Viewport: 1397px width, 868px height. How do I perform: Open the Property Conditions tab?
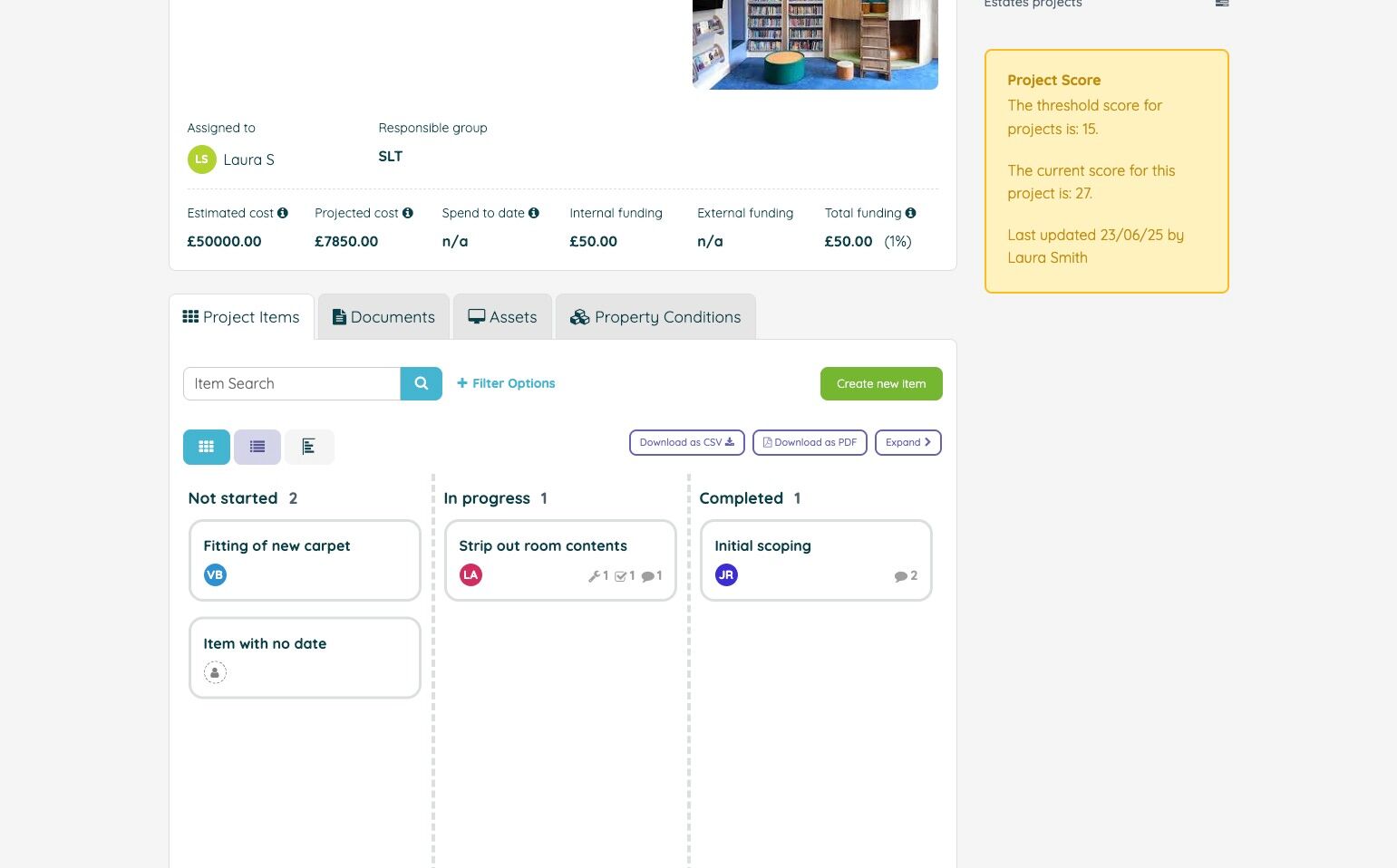(655, 317)
